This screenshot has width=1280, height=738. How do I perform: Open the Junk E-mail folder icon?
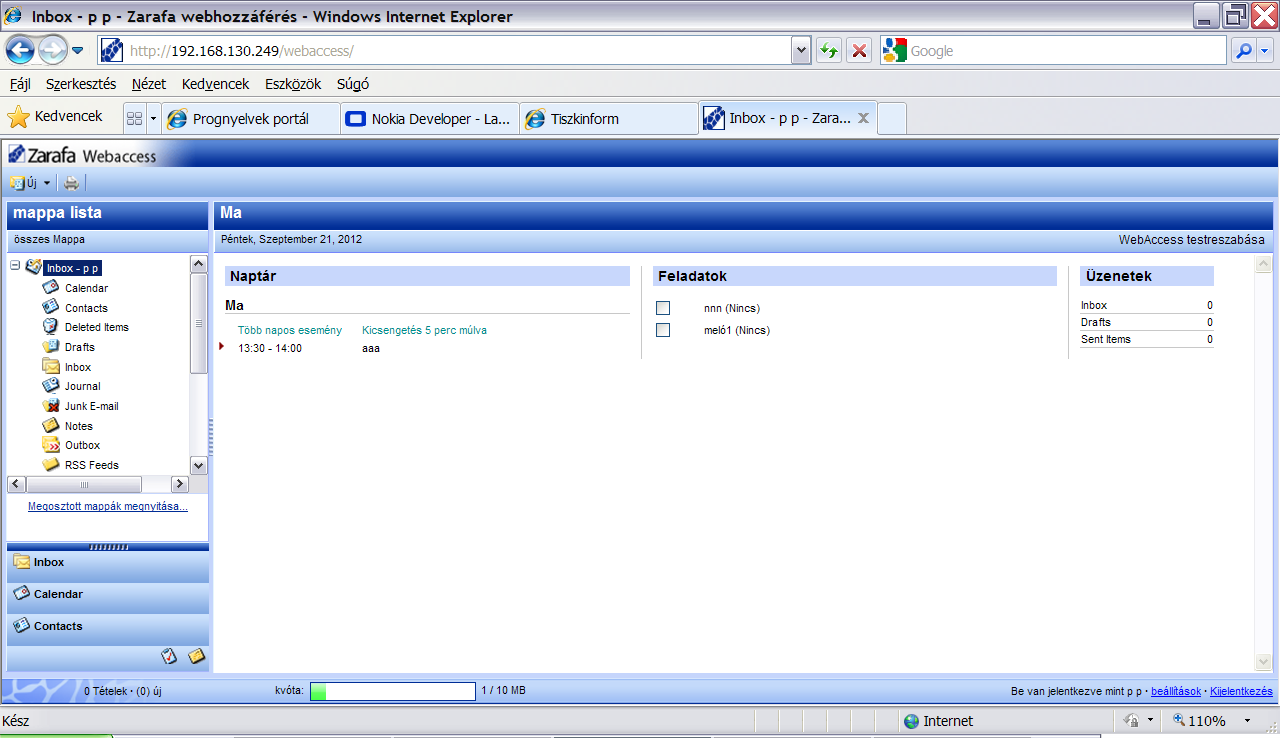pyautogui.click(x=50, y=405)
